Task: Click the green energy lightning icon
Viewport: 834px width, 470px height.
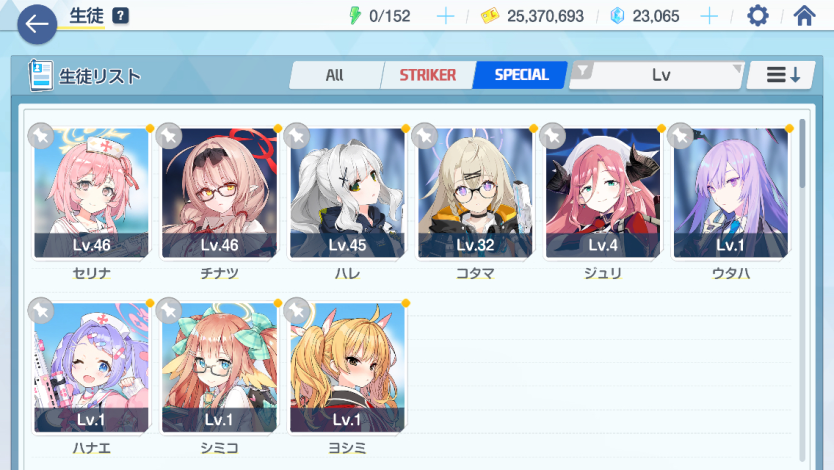Action: [355, 16]
